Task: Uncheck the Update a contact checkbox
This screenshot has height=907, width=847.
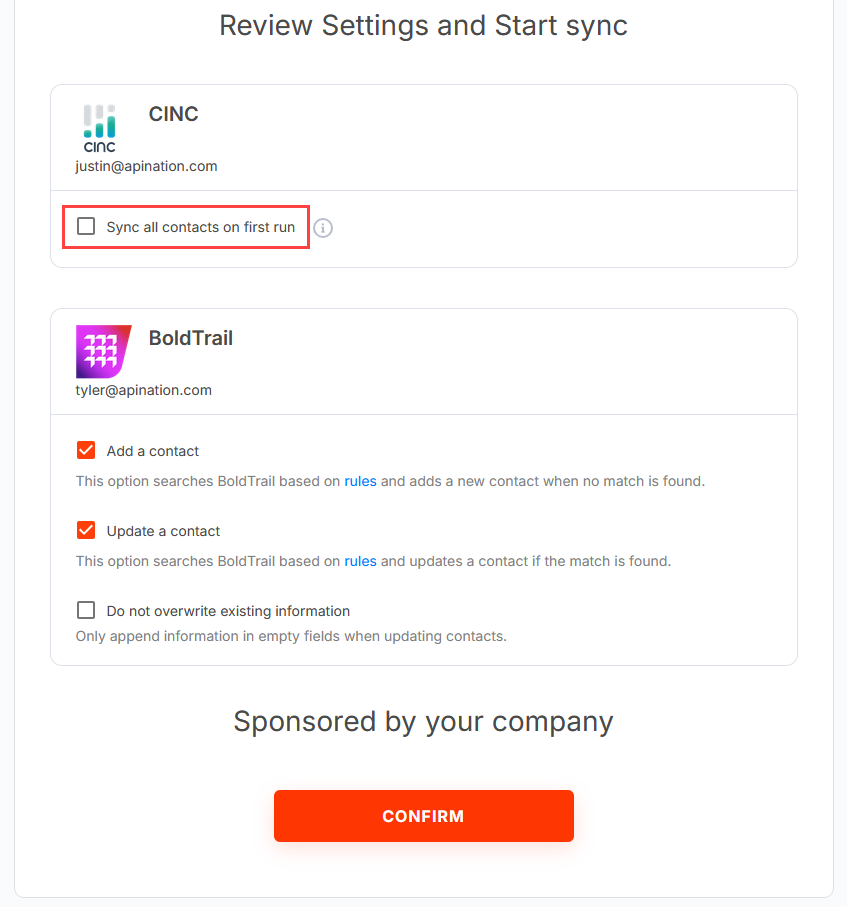Action: coord(86,530)
